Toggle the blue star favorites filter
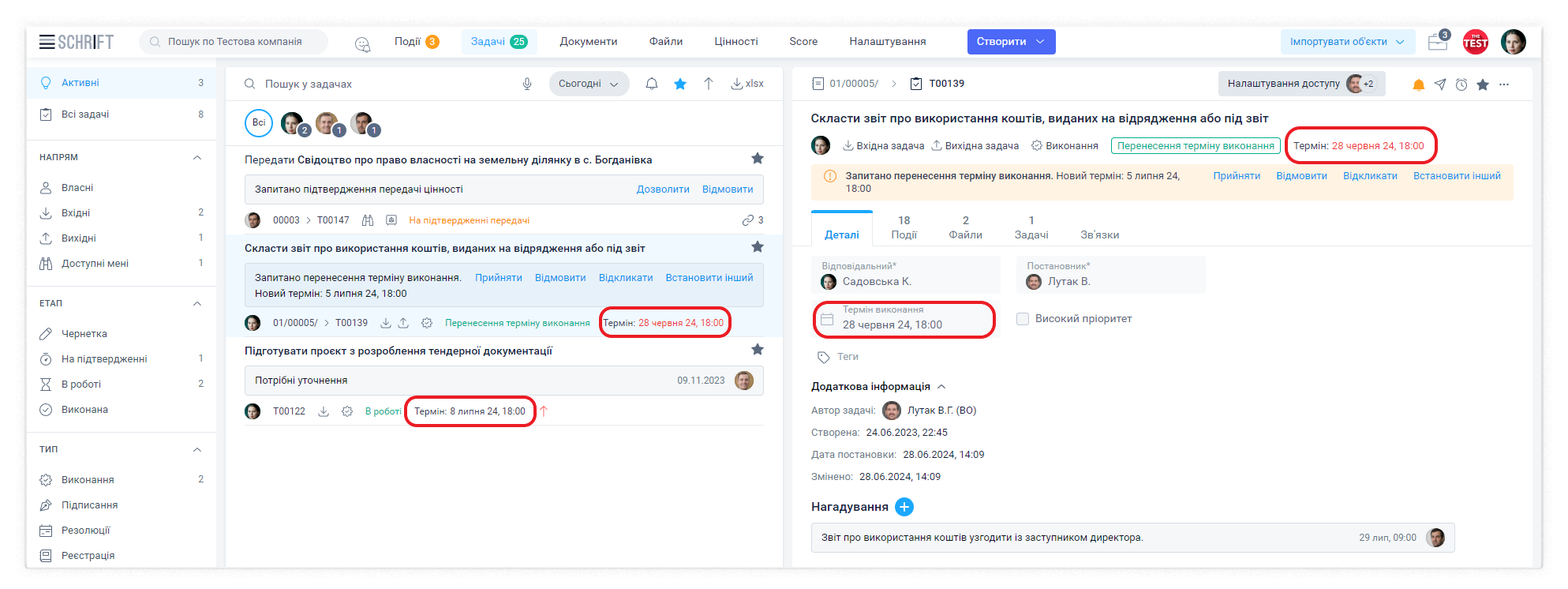Screen dimensions: 1568x589 tap(680, 84)
